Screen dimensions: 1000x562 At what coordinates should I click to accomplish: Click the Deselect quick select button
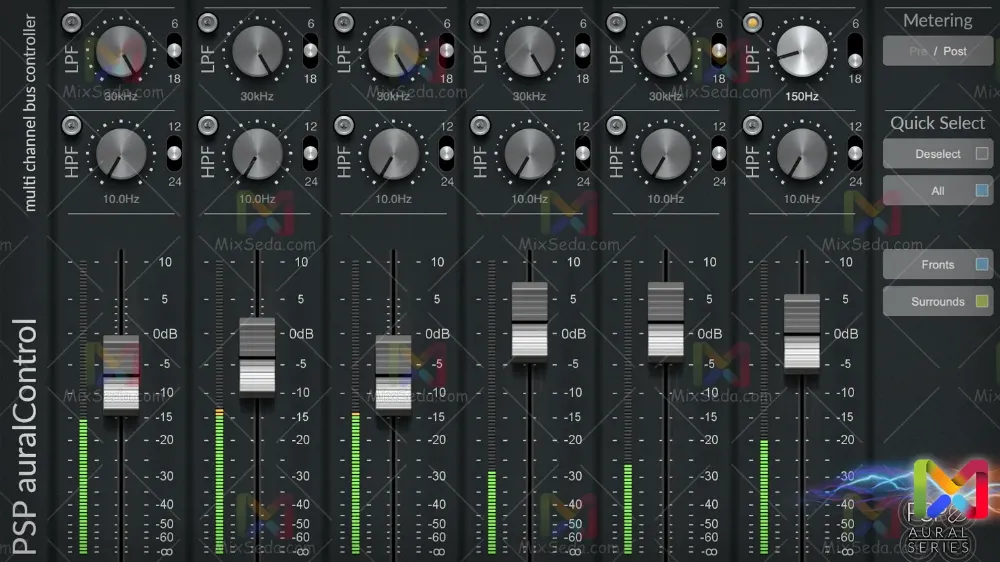937,154
